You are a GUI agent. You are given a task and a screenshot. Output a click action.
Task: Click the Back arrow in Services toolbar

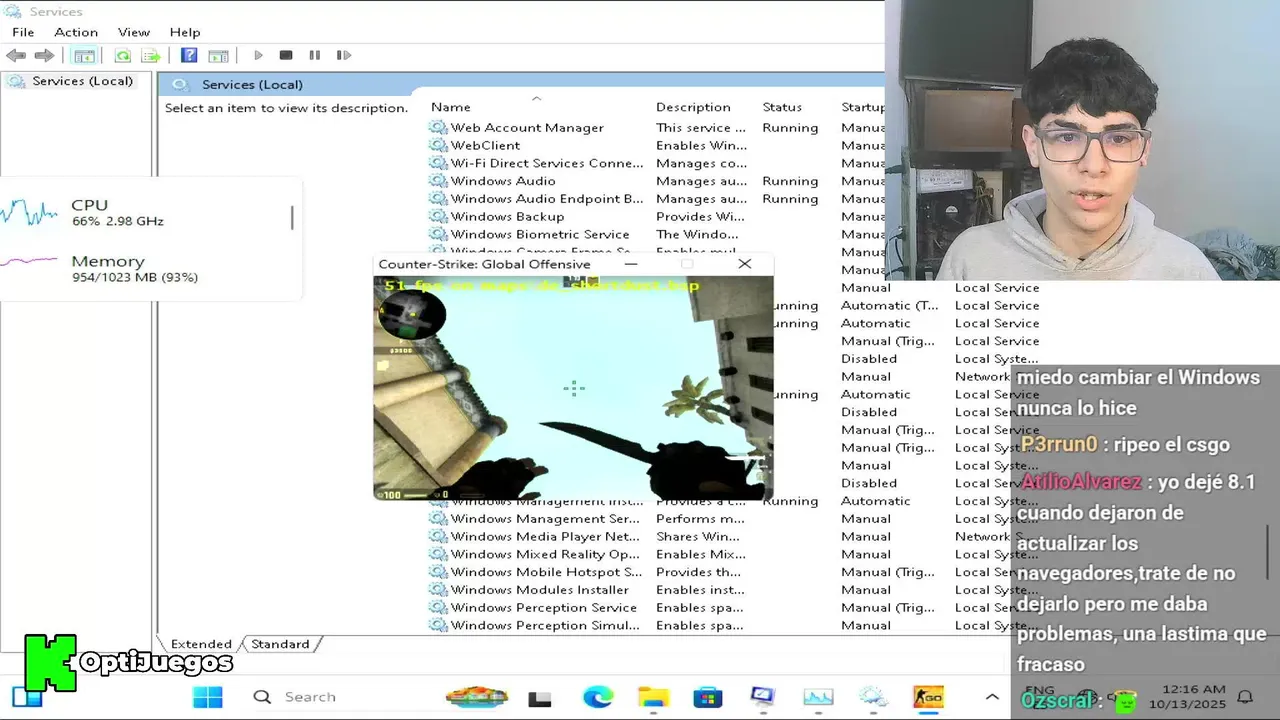pyautogui.click(x=16, y=56)
